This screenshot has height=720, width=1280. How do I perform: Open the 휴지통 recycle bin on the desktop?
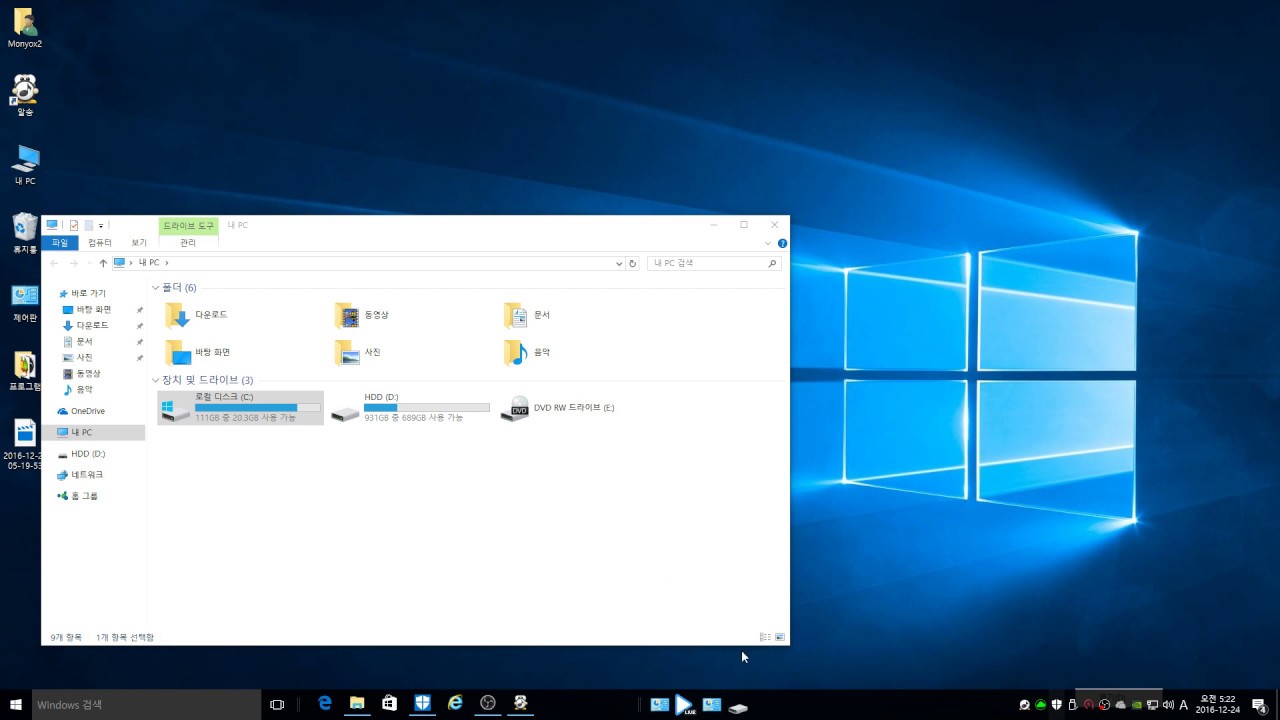click(25, 233)
